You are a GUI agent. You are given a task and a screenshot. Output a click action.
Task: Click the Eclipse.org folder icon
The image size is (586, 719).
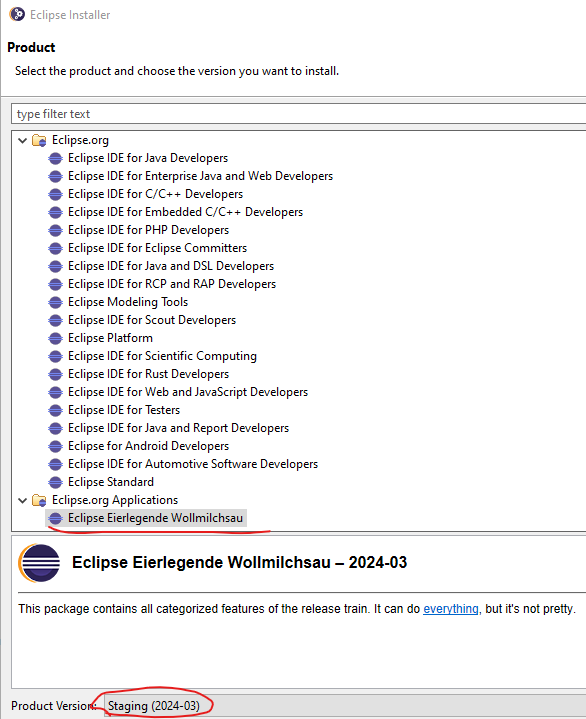click(39, 140)
